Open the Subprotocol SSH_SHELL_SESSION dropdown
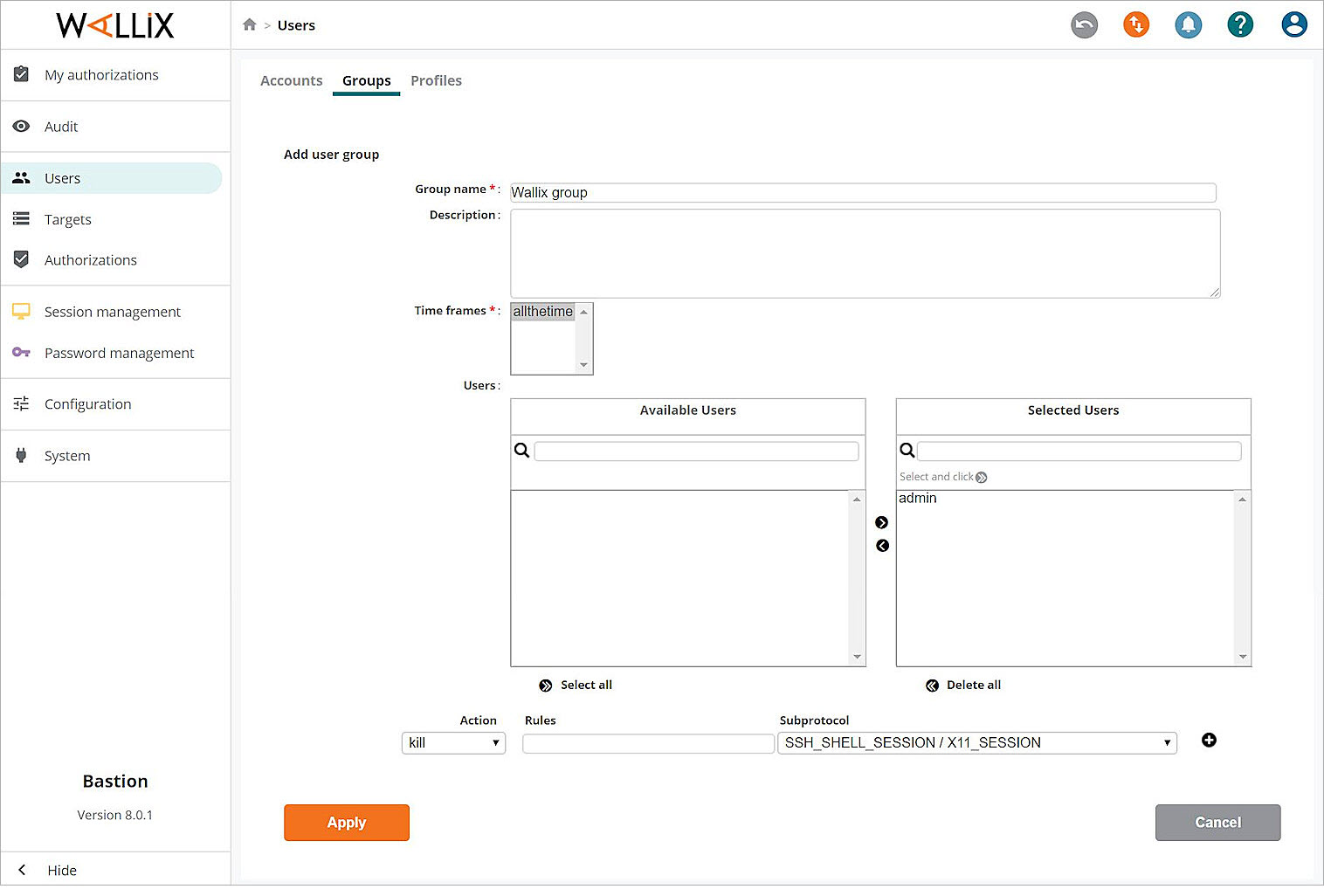Image resolution: width=1324 pixels, height=896 pixels. coord(976,742)
